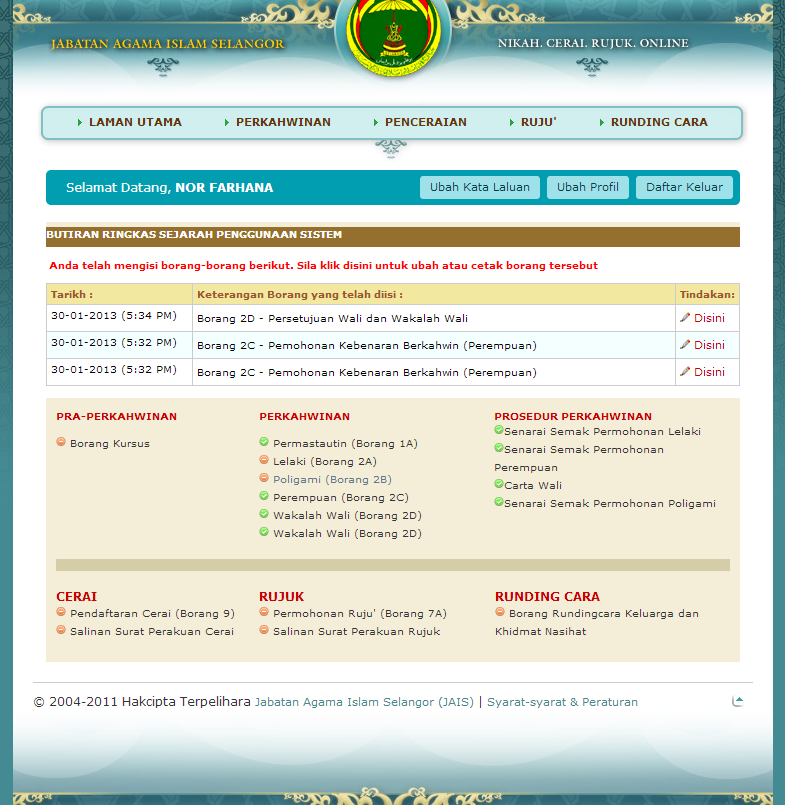The image size is (785, 805).
Task: Open the last Wakalah Wali (Borang 2D) link
Action: pyautogui.click(x=348, y=533)
